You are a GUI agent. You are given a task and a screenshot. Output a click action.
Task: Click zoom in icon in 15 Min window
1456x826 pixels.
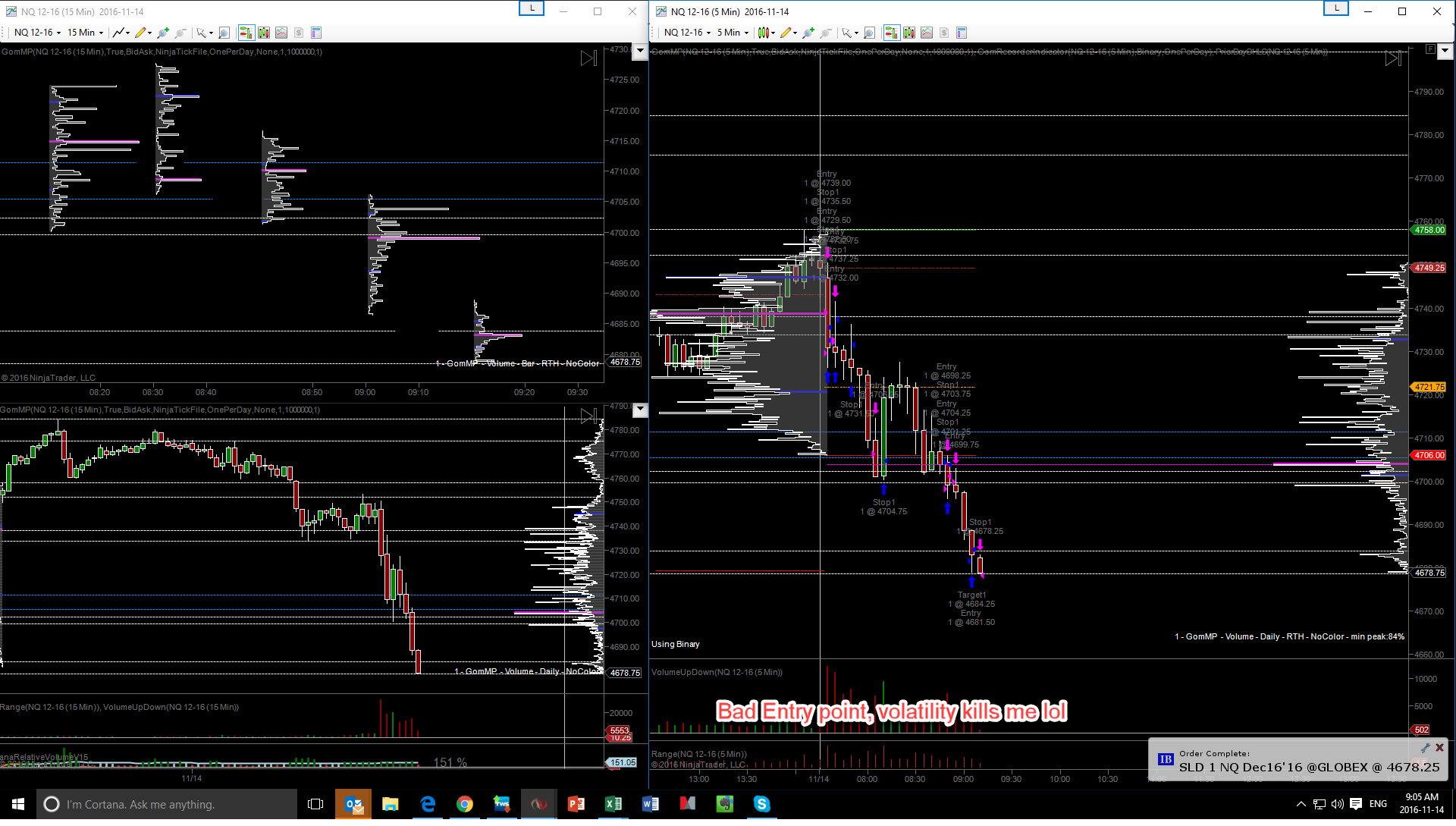click(x=163, y=33)
